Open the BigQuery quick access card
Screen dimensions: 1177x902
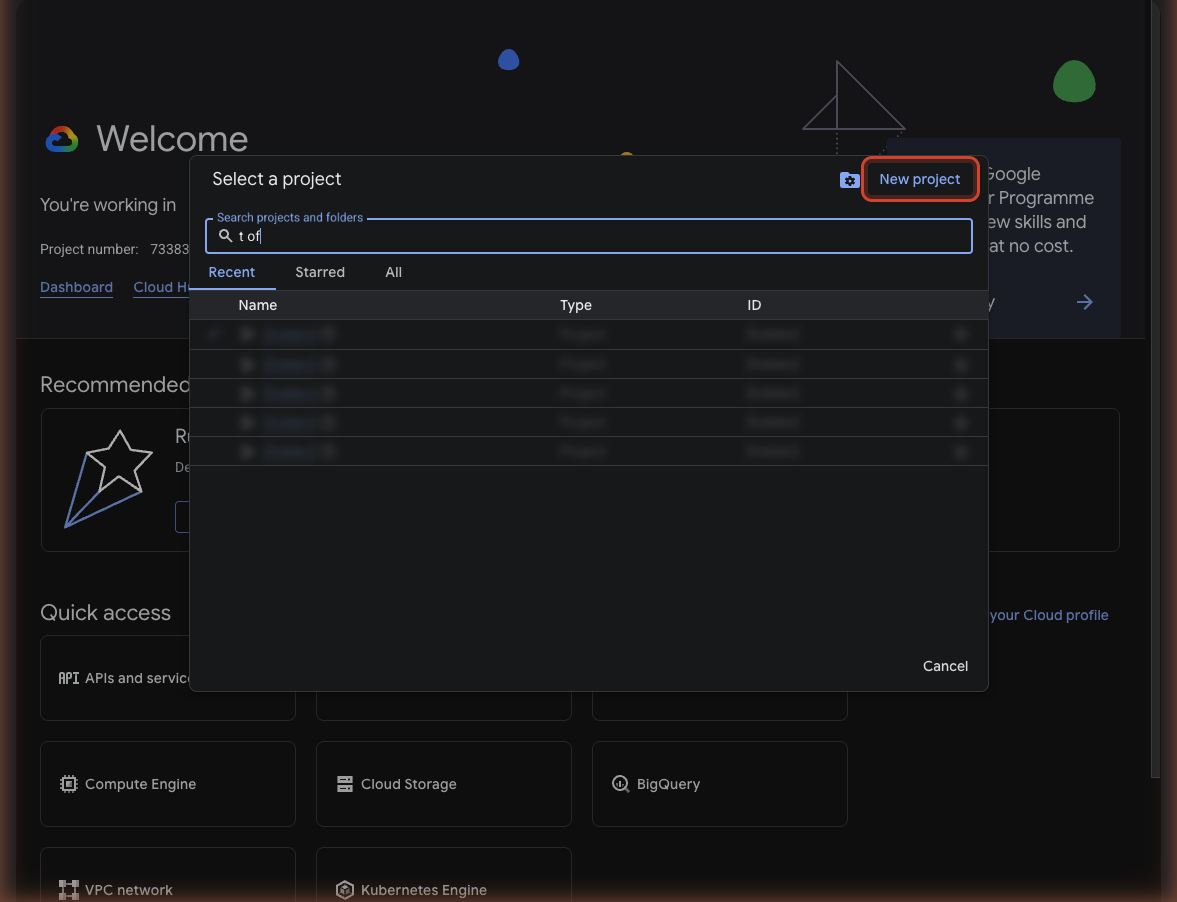(x=720, y=784)
